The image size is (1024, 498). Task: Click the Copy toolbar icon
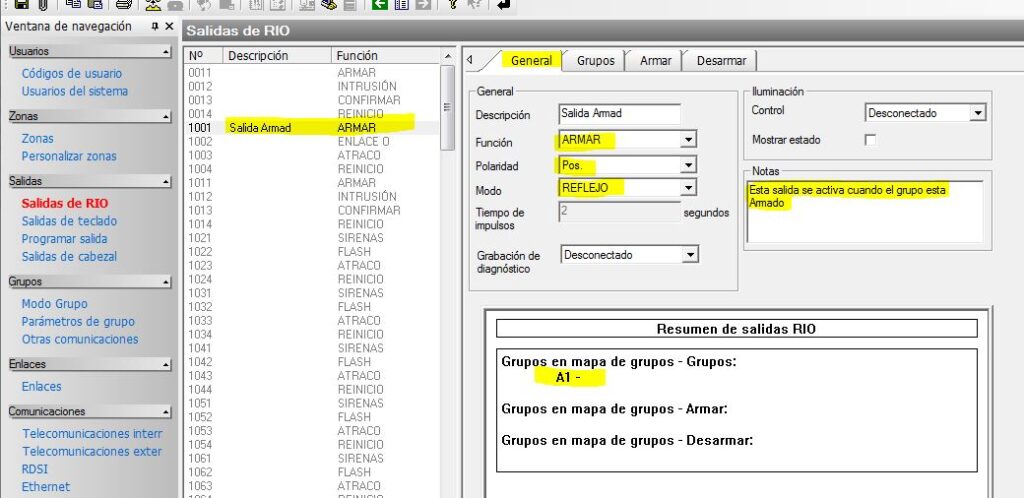coord(74,5)
